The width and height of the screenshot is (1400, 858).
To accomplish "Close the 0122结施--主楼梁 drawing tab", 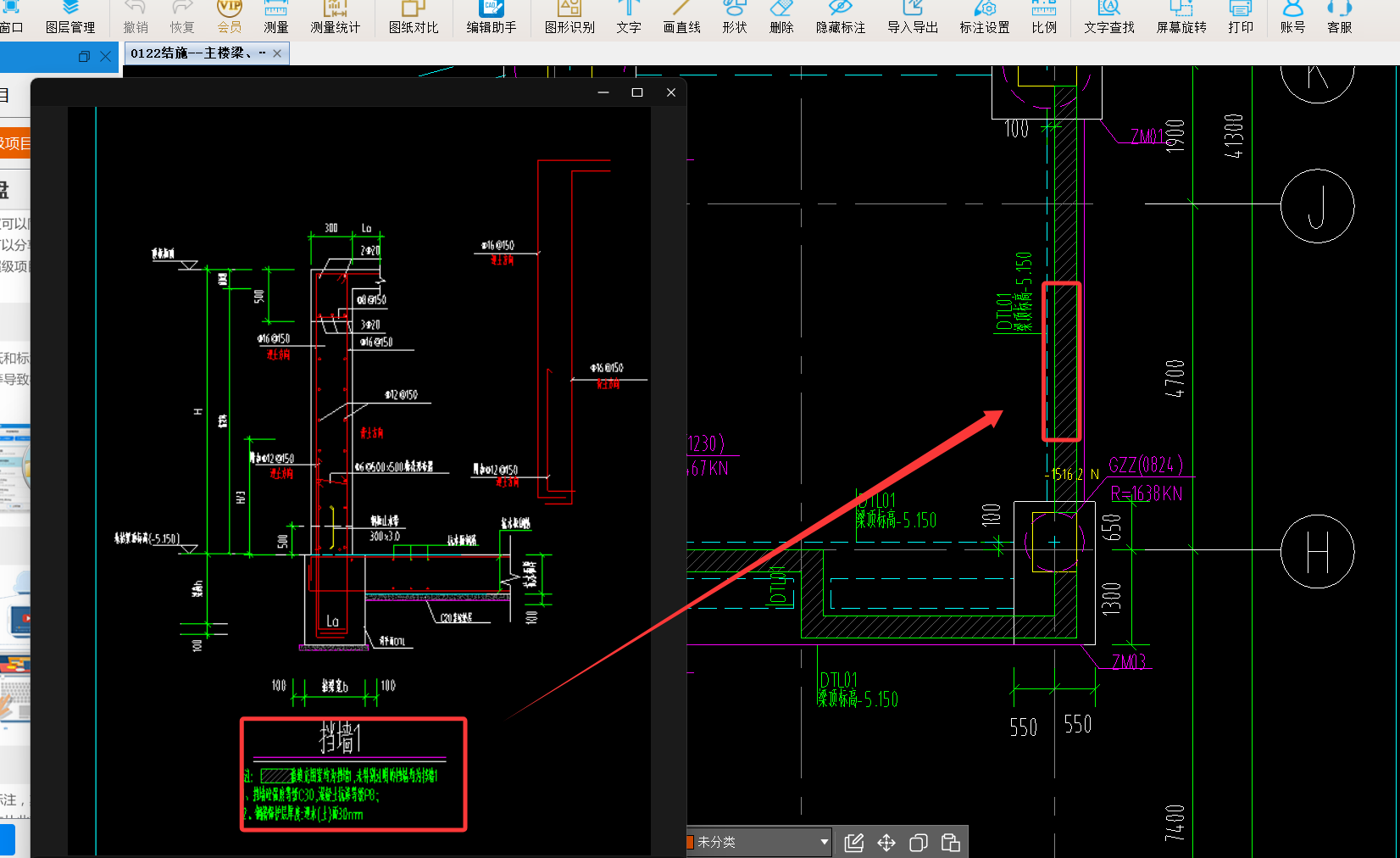I will point(277,53).
